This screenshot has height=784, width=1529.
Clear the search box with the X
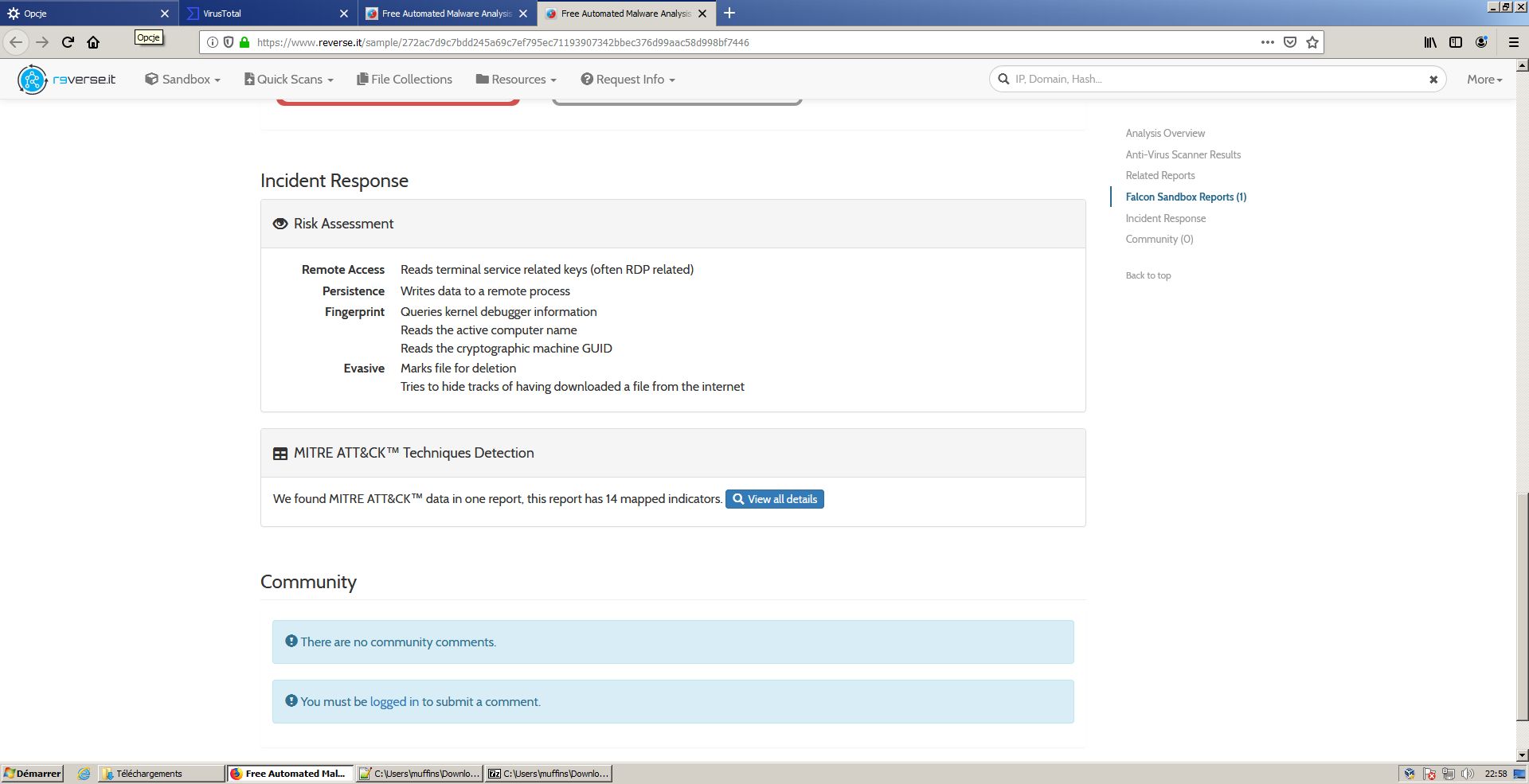pos(1433,80)
